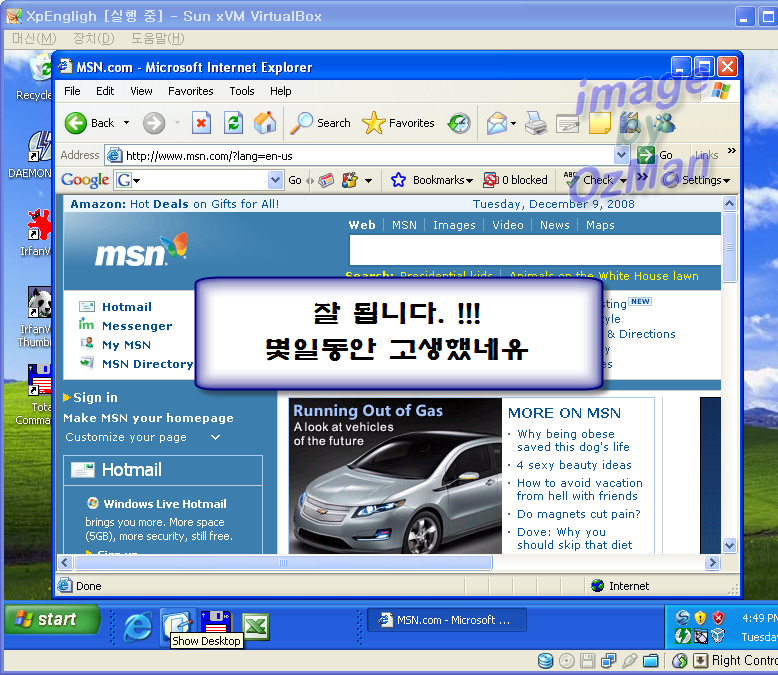Select the News search tab on MSN

(555, 225)
